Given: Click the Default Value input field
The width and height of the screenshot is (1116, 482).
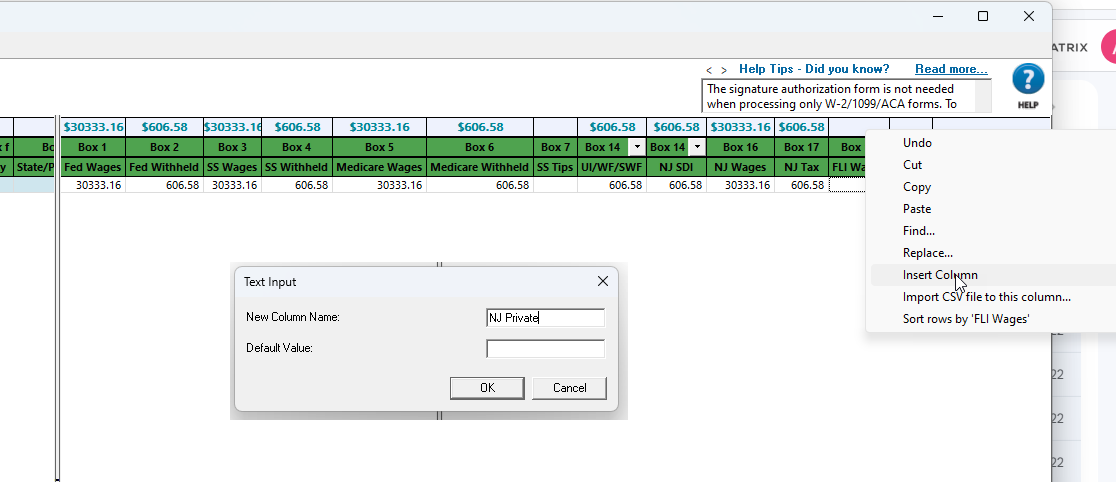Looking at the screenshot, I should point(545,349).
